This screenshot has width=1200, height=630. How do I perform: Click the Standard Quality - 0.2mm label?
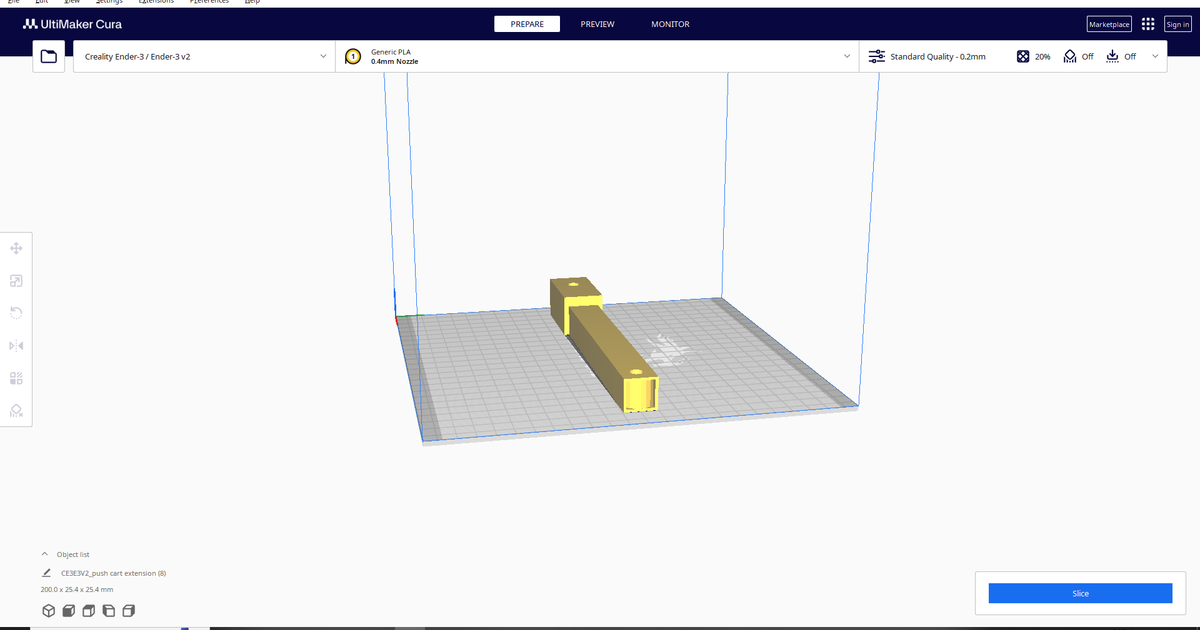pyautogui.click(x=938, y=57)
